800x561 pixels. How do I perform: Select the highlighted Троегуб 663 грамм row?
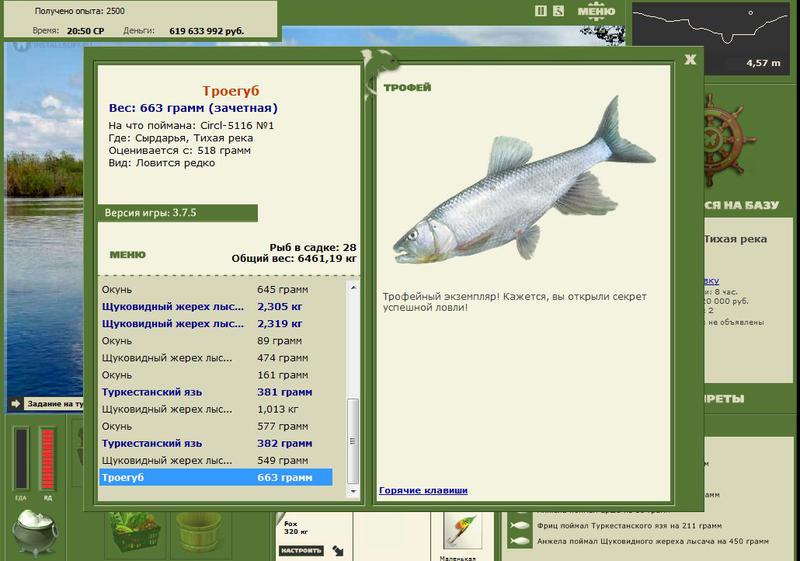(x=215, y=477)
